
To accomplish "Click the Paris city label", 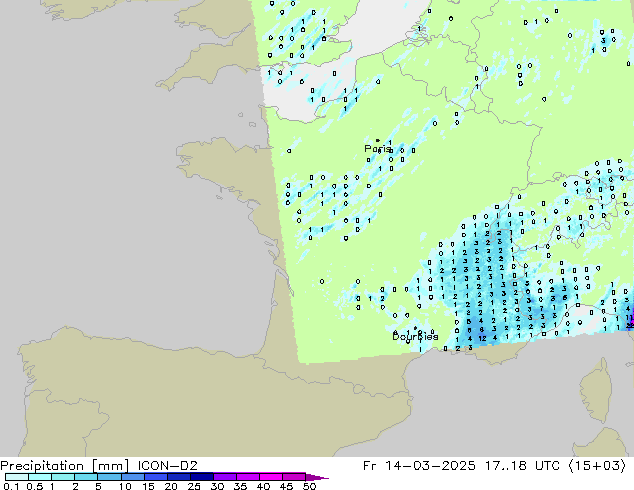I will pos(377,149).
